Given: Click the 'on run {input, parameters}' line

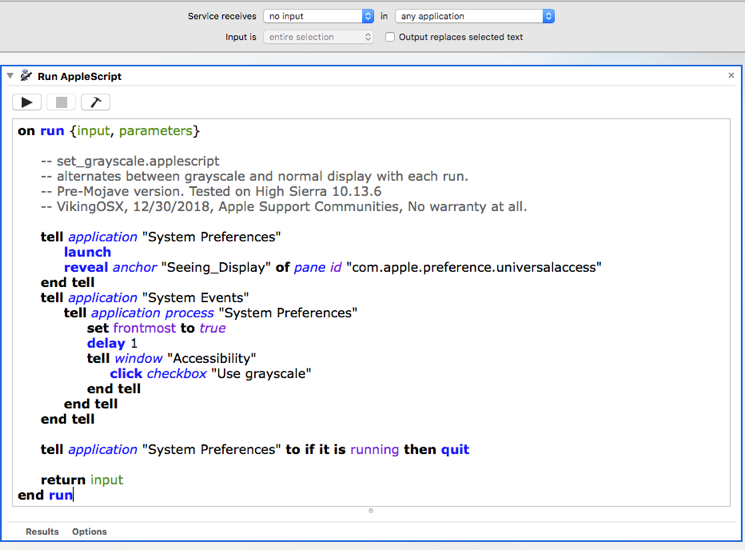Looking at the screenshot, I should click(x=109, y=131).
